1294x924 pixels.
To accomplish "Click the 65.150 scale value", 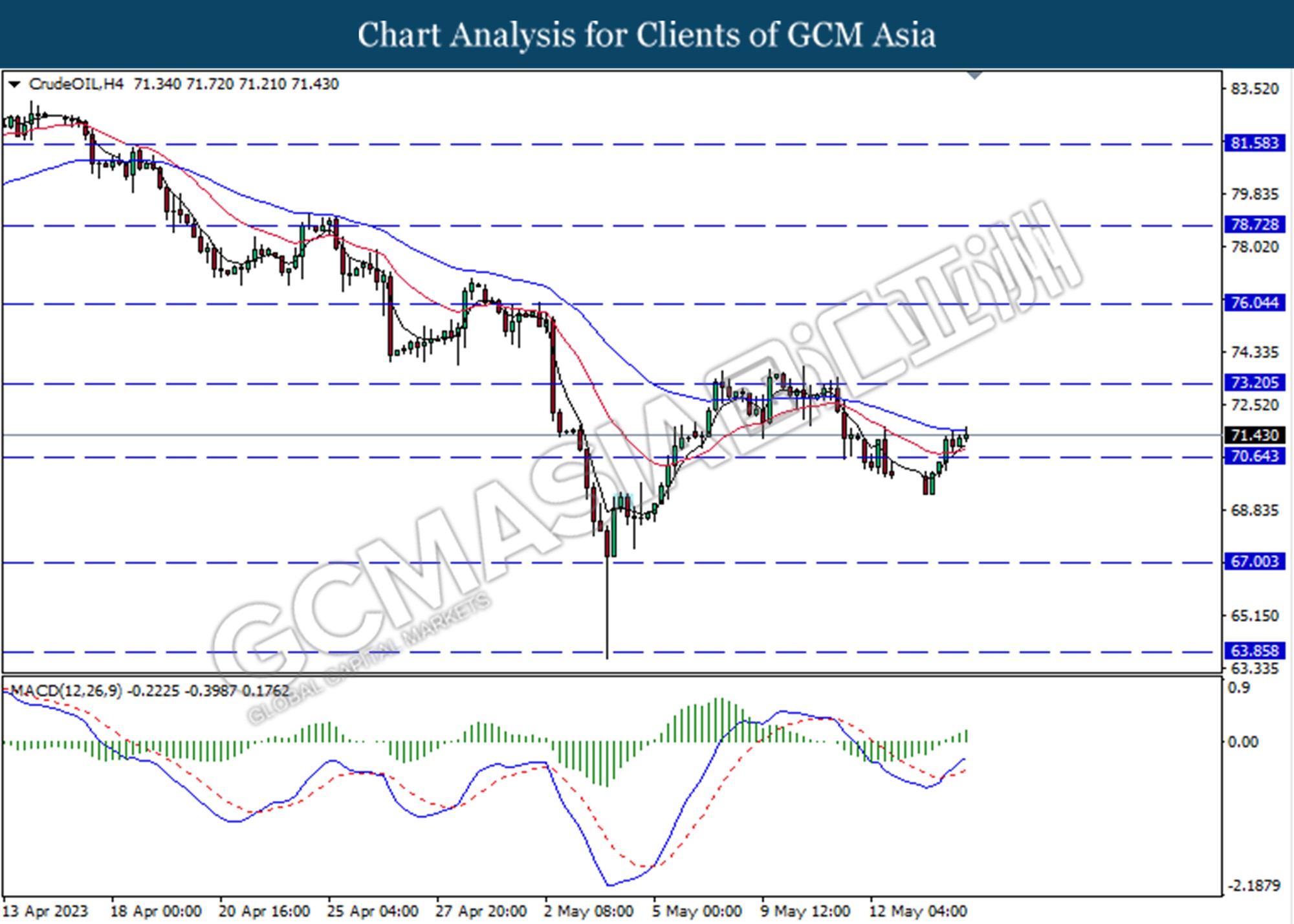I will point(1255,615).
